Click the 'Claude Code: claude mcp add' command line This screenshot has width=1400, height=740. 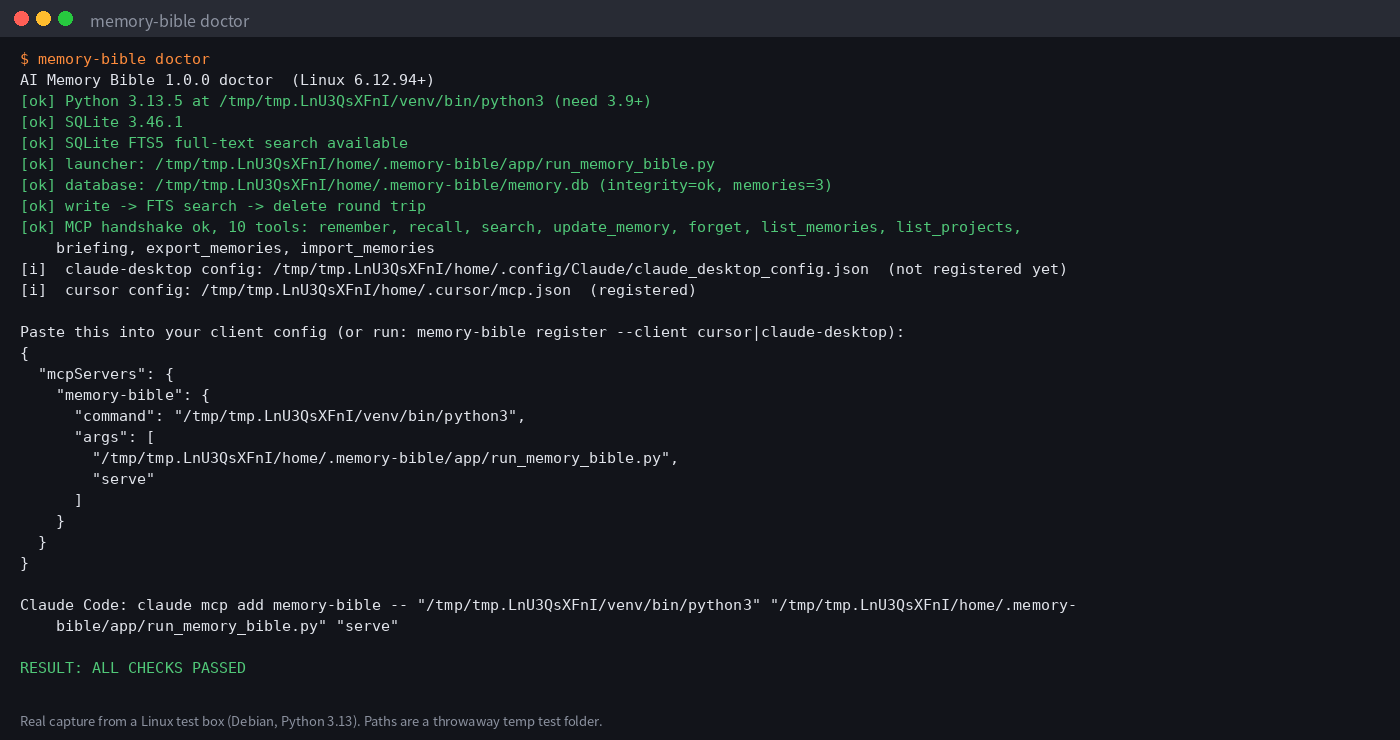click(548, 615)
